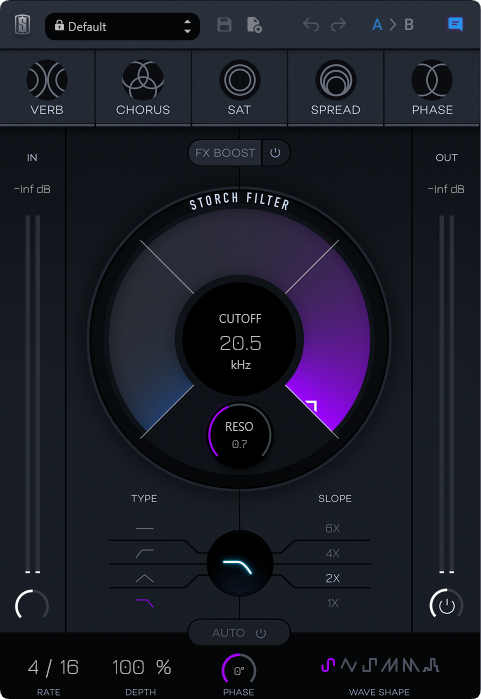Select the SAT effect module
This screenshot has height=699, width=481.
pyautogui.click(x=239, y=88)
